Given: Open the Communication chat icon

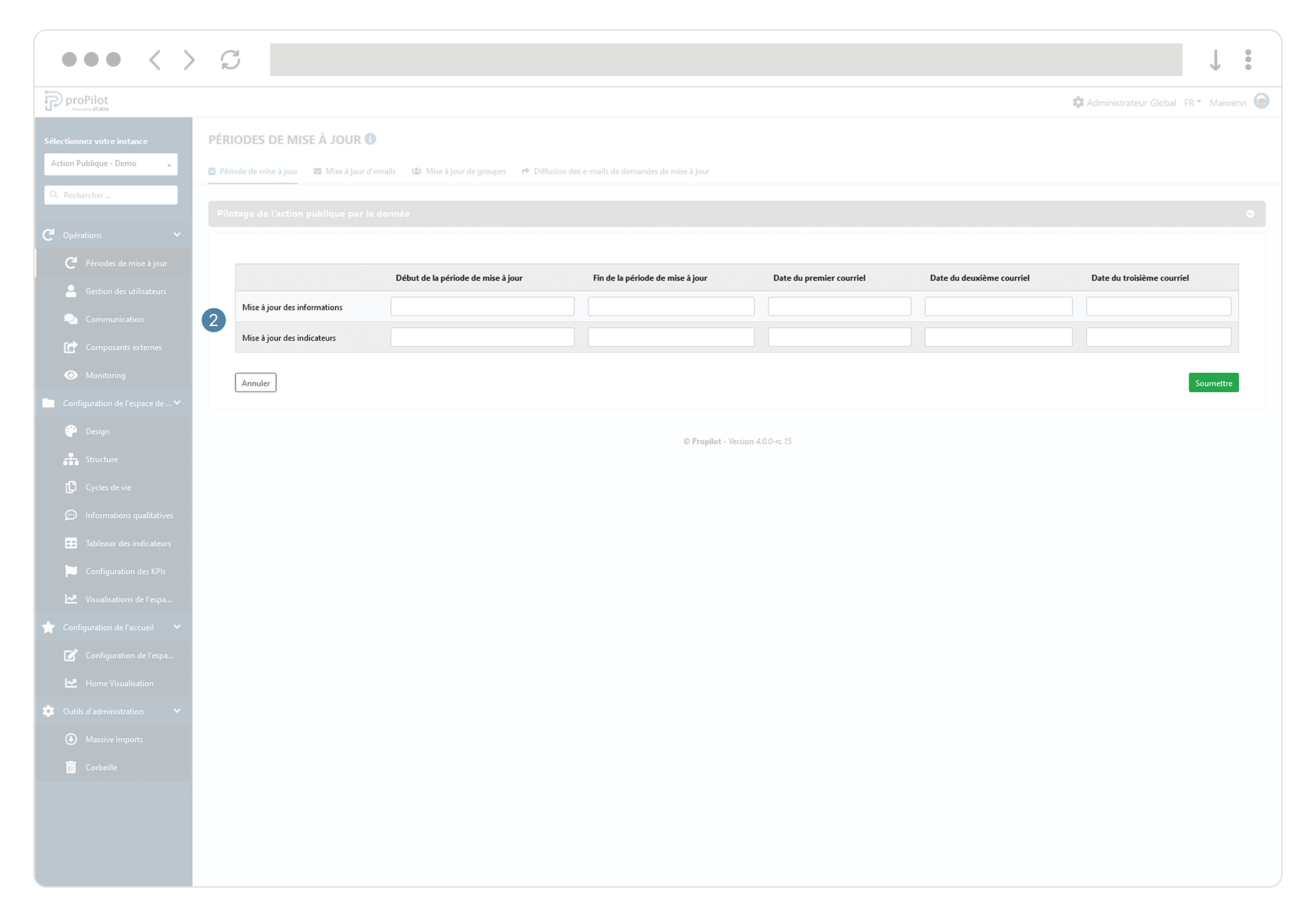Looking at the screenshot, I should 71,319.
